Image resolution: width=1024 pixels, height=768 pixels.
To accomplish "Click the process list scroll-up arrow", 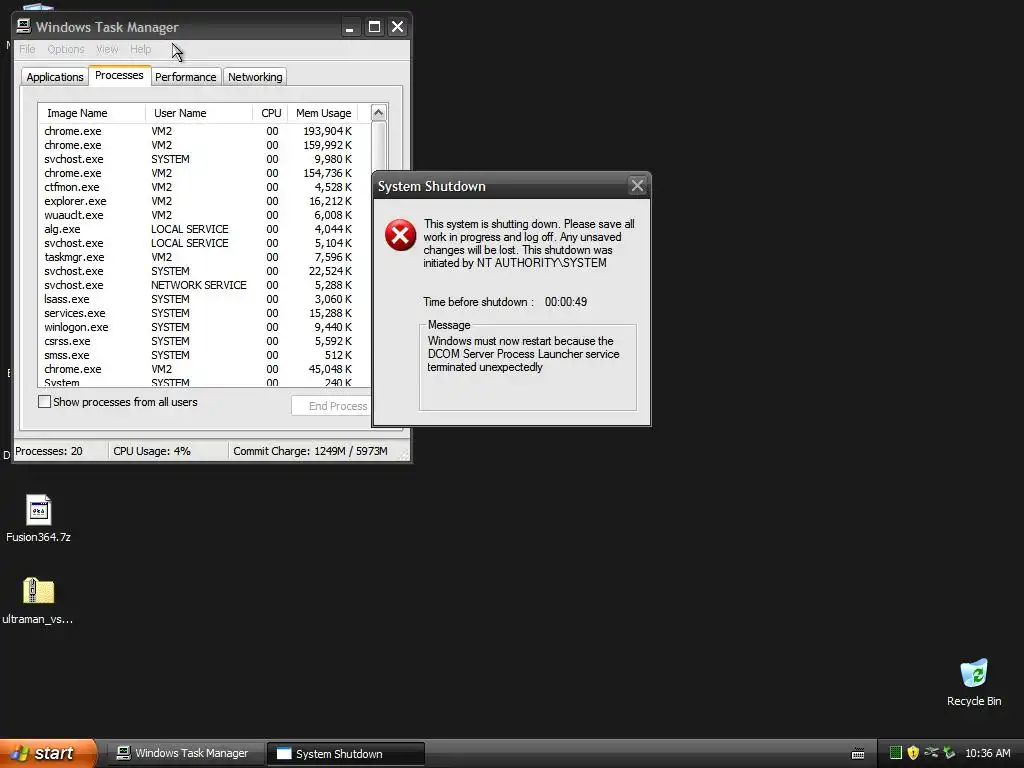I will click(x=378, y=112).
